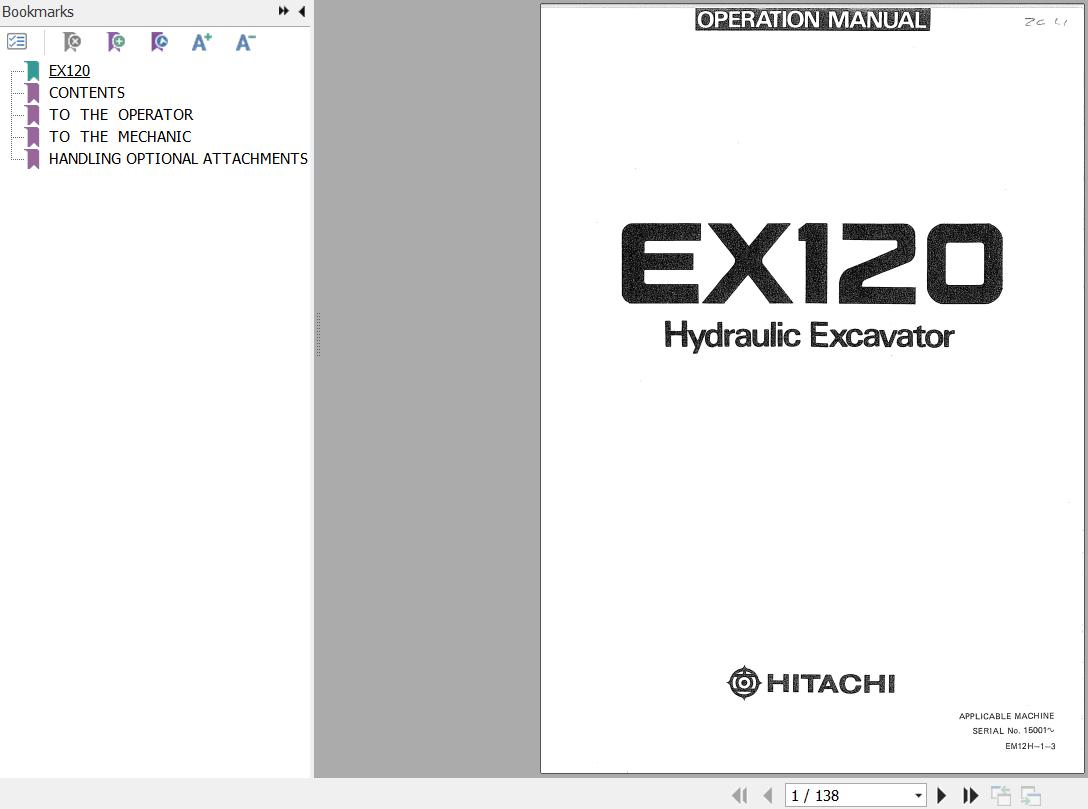The image size is (1088, 809).
Task: Select the bookmark icon beside EX120
Action: tap(33, 71)
